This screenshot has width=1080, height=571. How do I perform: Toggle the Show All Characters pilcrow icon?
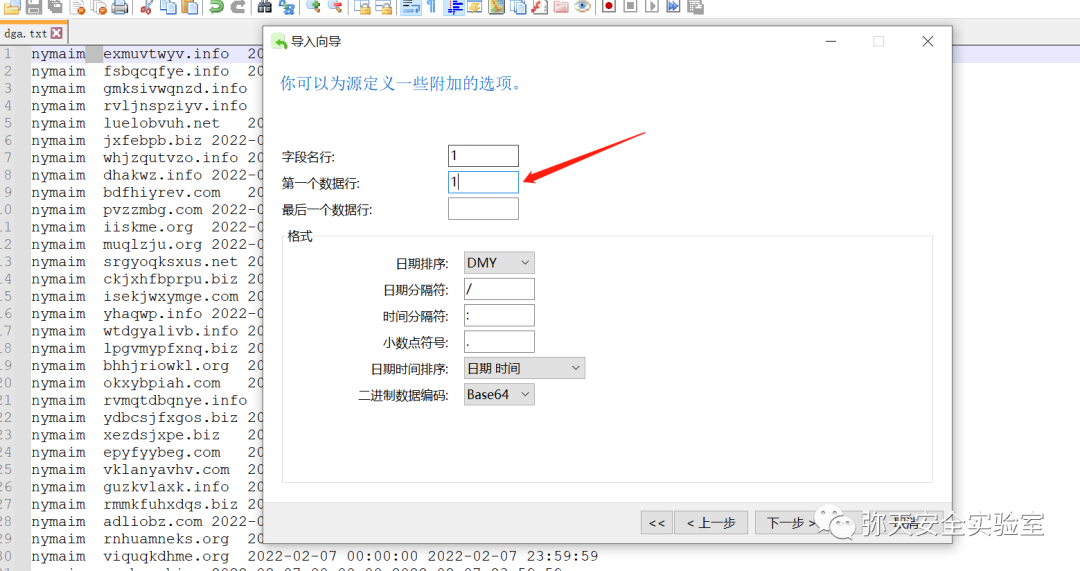tap(432, 7)
